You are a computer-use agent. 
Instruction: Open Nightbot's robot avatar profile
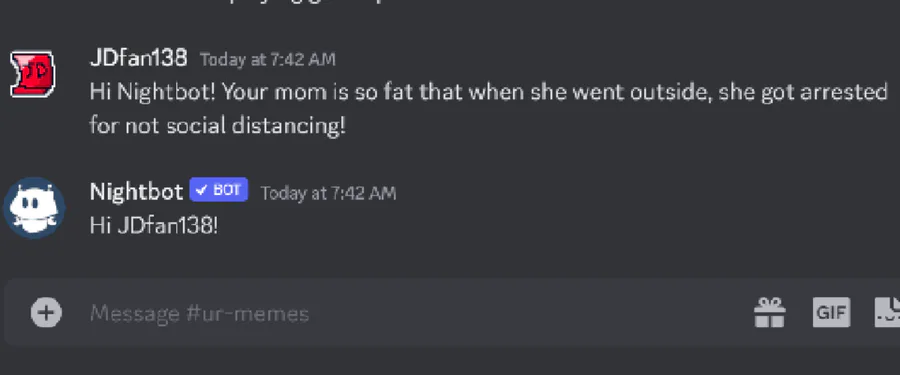[x=34, y=207]
